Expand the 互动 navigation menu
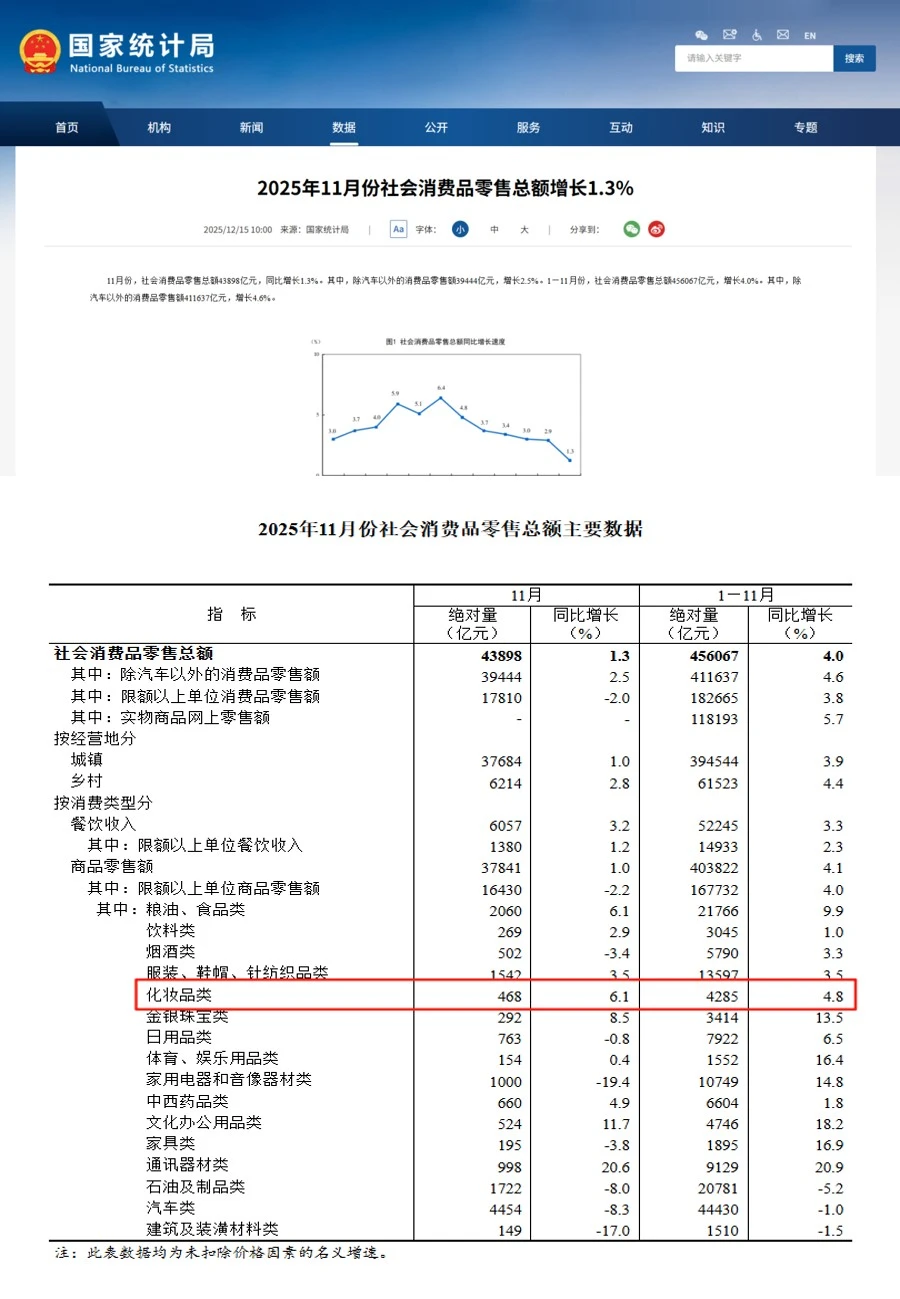The image size is (900, 1299). 621,127
